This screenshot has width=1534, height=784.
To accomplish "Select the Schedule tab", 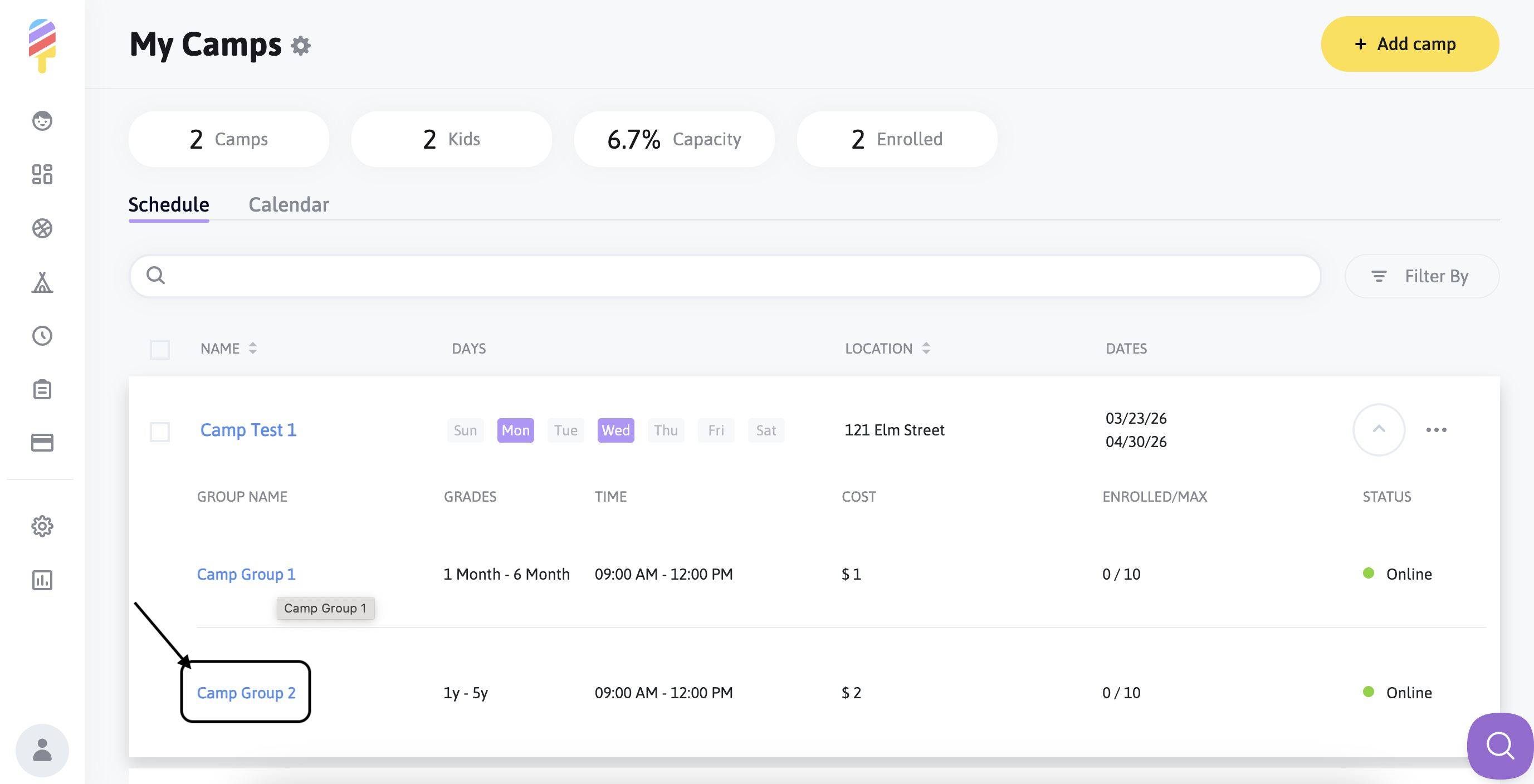I will tap(169, 205).
